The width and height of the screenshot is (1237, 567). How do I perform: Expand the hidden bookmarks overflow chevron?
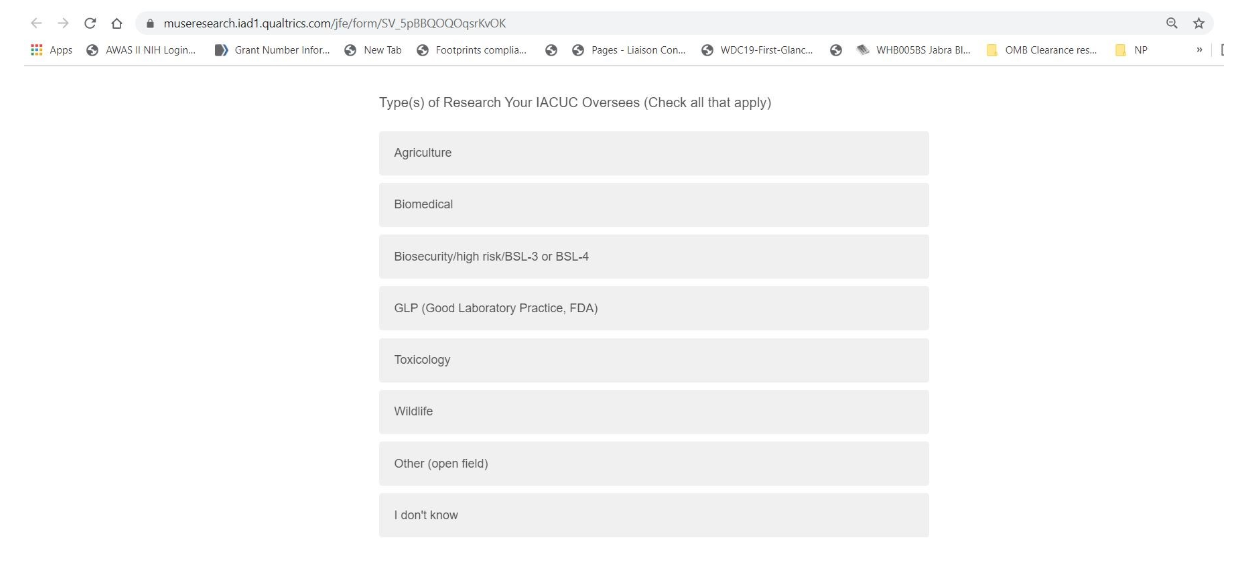(x=1199, y=50)
